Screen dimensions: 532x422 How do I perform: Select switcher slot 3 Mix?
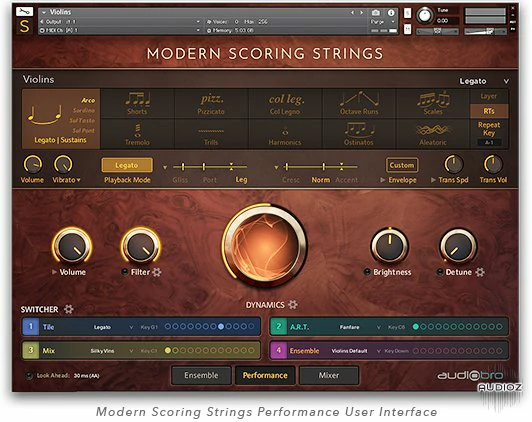[x=31, y=350]
